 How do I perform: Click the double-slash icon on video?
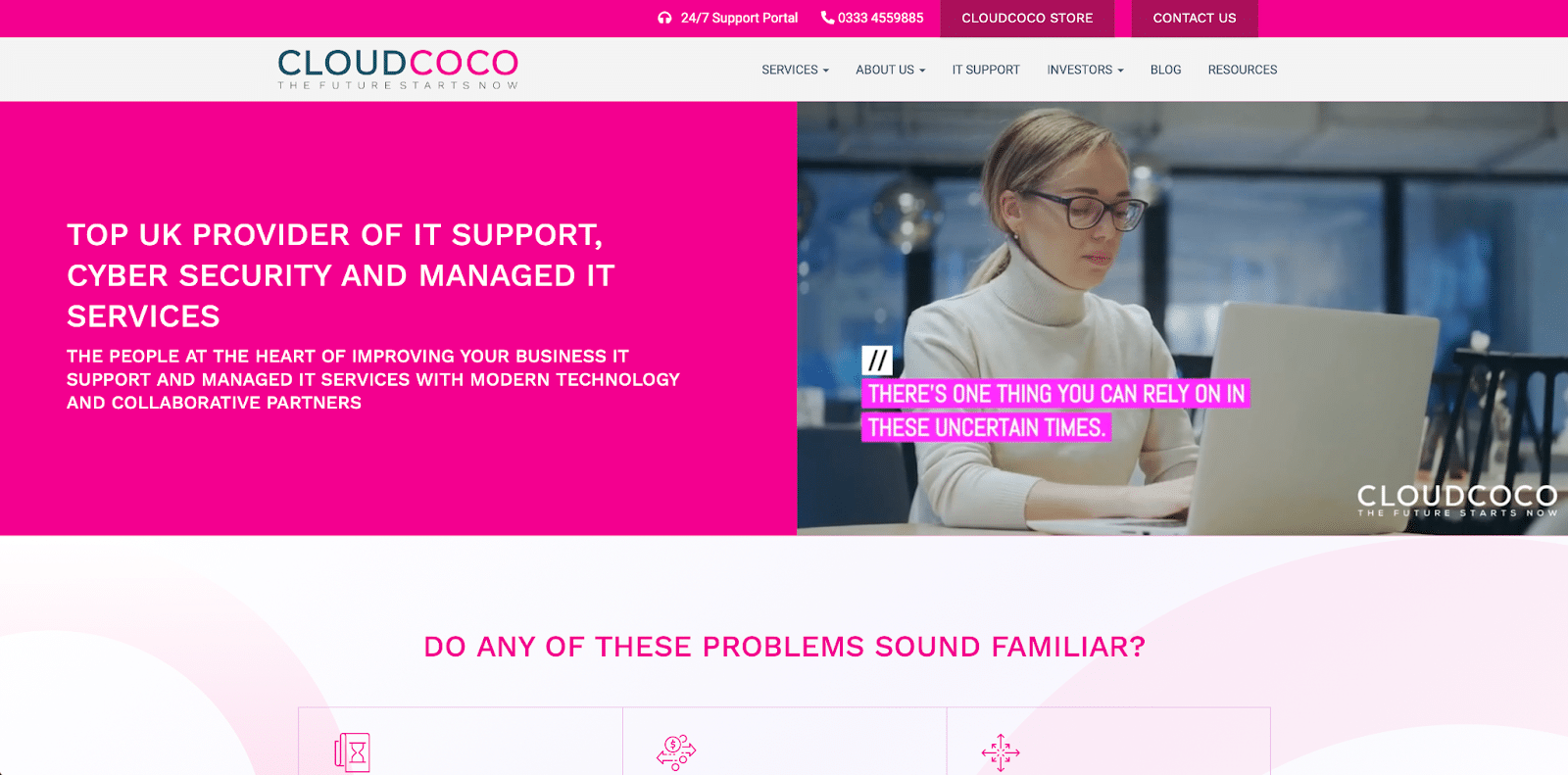point(877,361)
